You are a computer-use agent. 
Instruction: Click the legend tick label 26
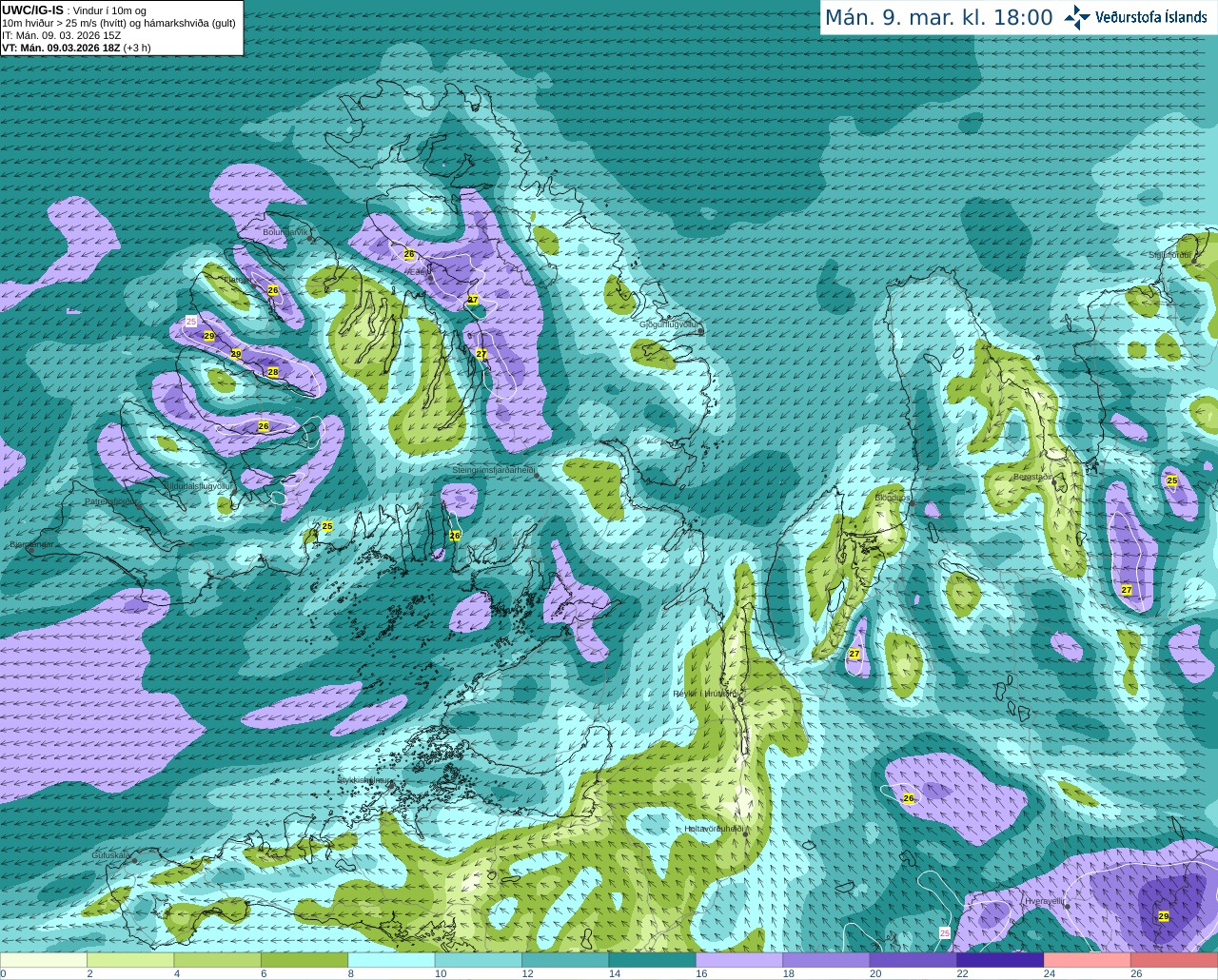[x=1136, y=974]
